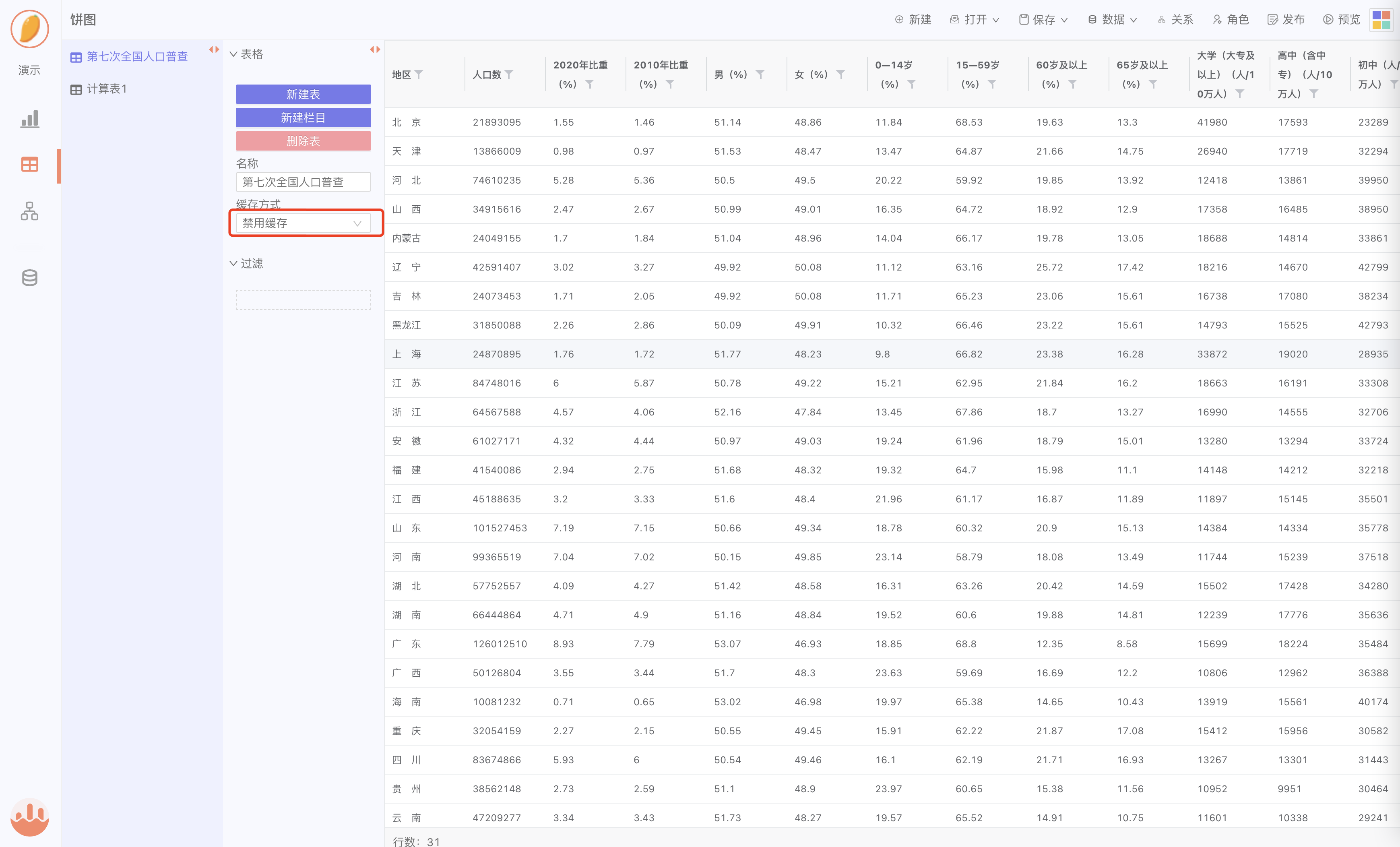This screenshot has height=847, width=1400.
Task: Filter the 女（%） column
Action: point(841,74)
